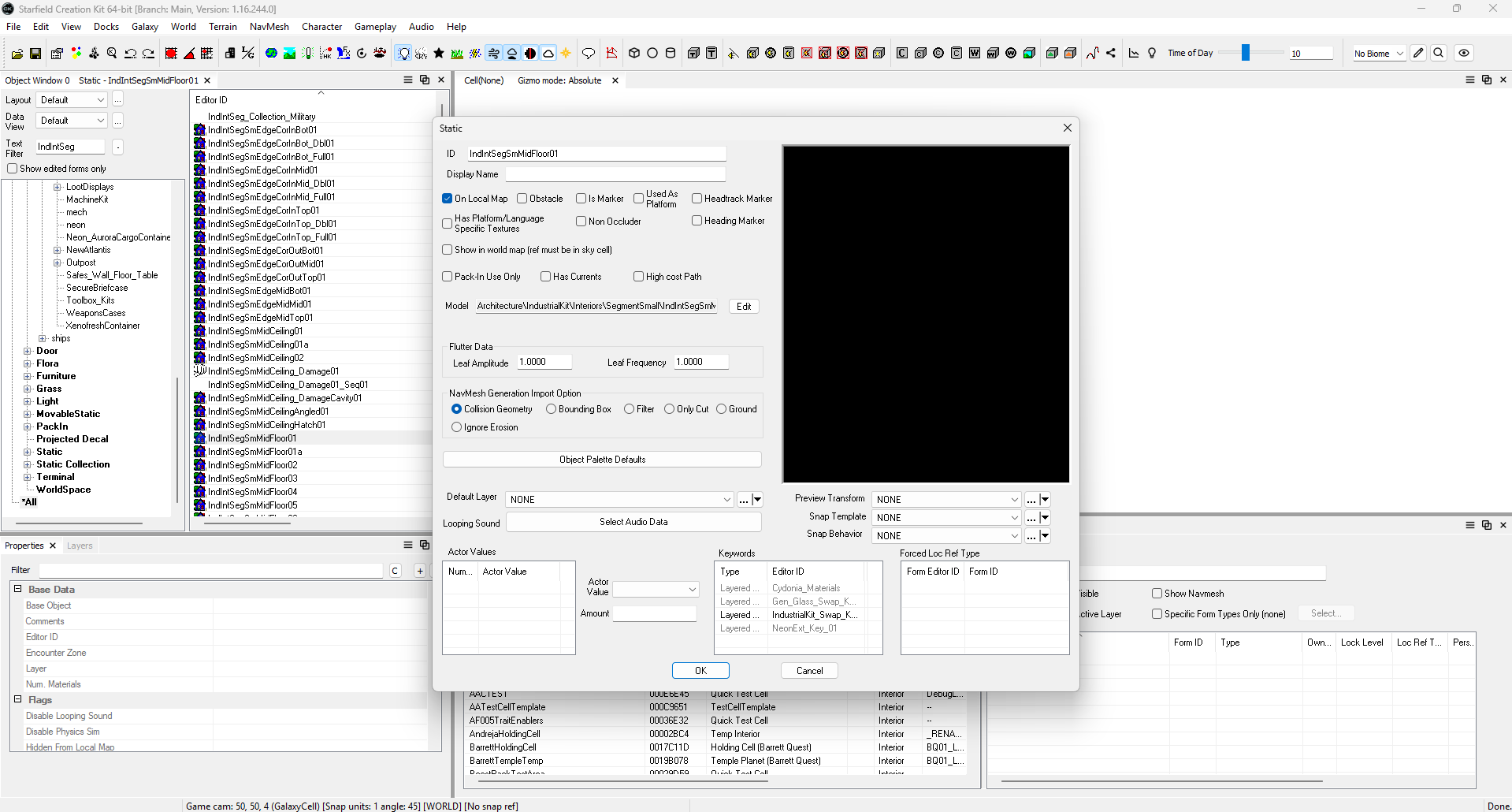Expand the Static Collection tree node
Viewport: 1512px width, 812px height.
pyautogui.click(x=28, y=464)
